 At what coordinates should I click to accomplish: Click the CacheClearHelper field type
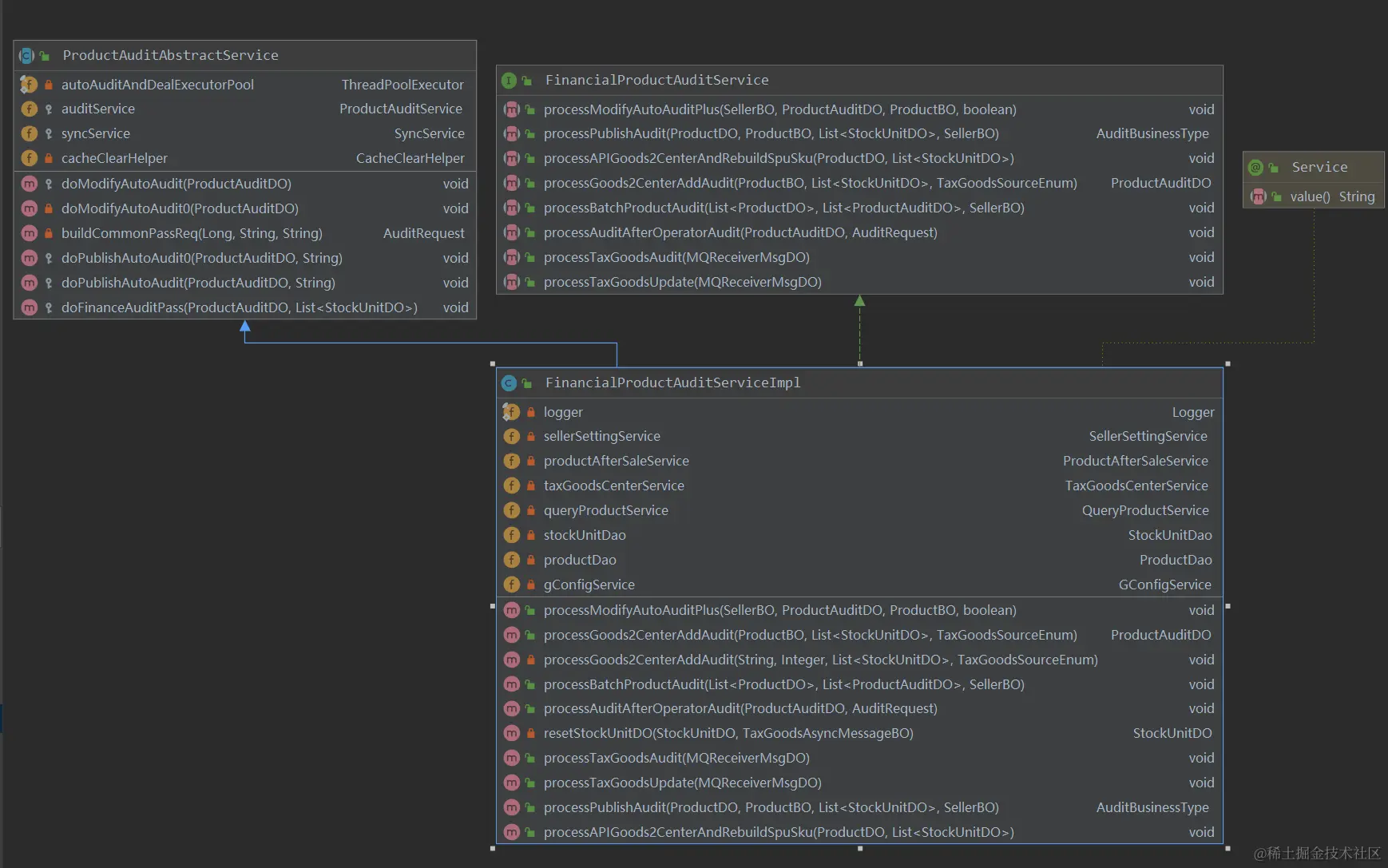click(x=410, y=158)
